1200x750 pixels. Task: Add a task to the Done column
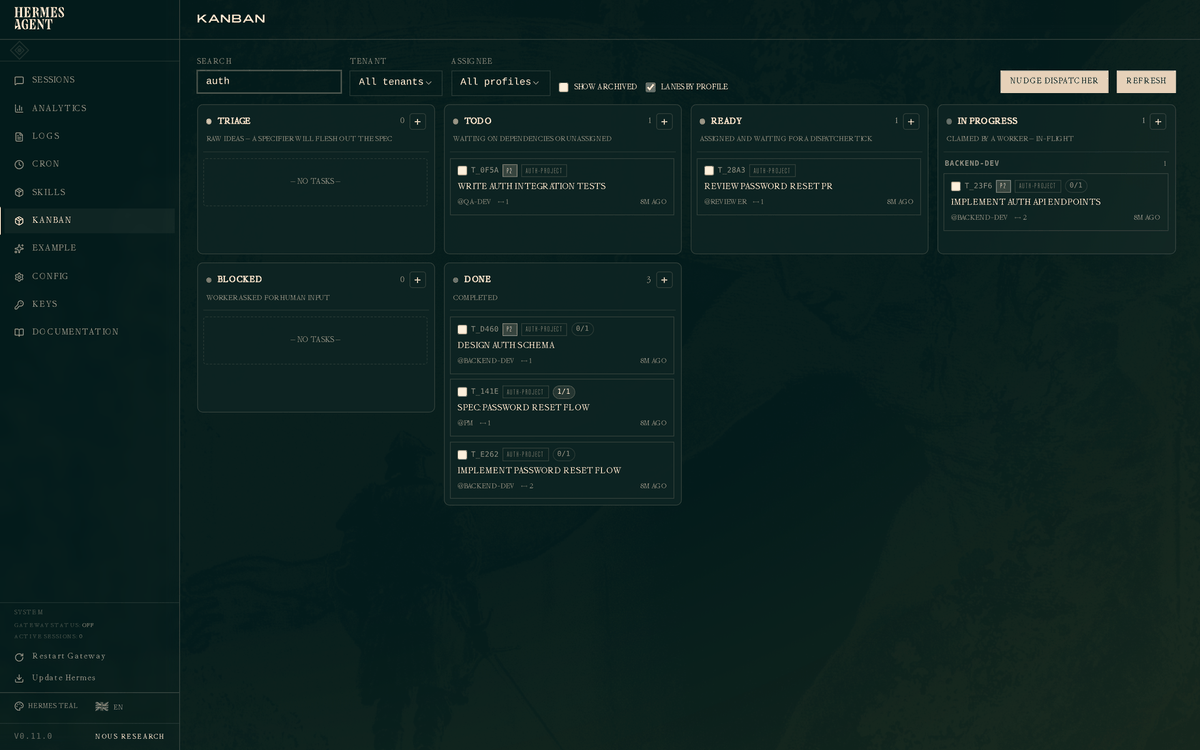click(x=664, y=280)
